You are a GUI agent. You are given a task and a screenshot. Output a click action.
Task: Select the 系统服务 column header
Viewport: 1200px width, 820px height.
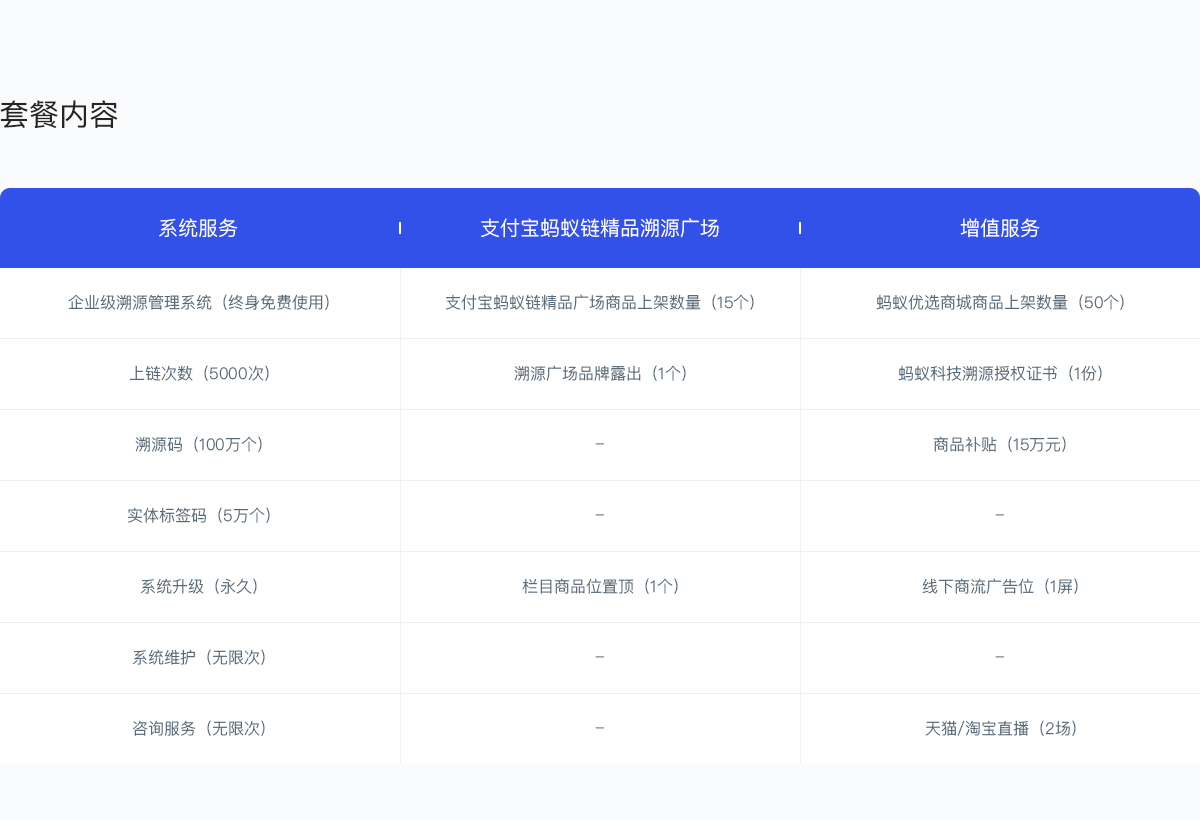(199, 228)
